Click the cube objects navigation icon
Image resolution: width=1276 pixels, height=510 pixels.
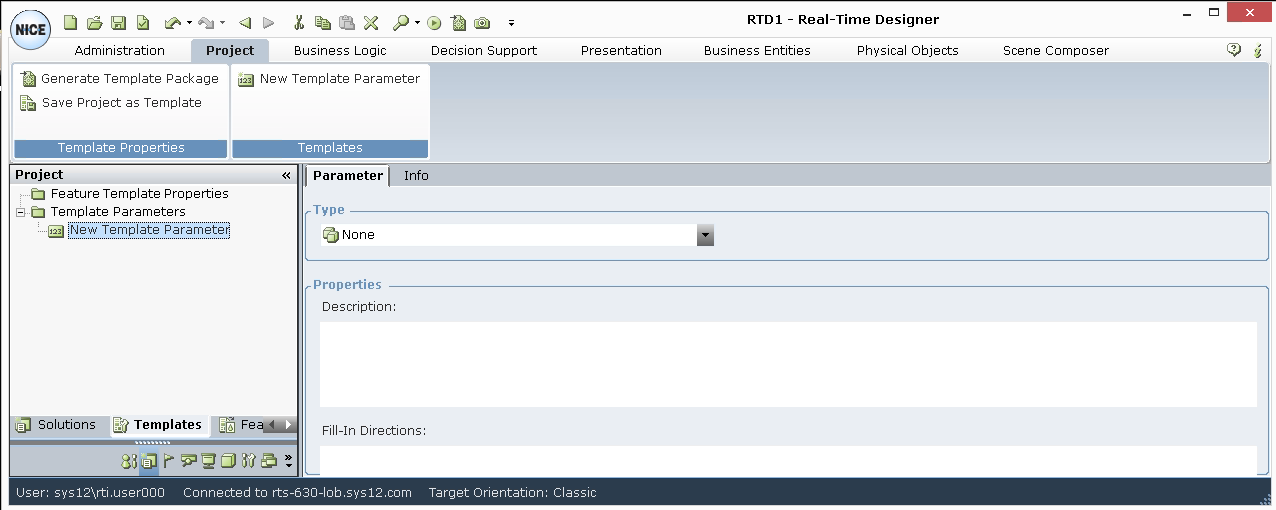coord(228,461)
